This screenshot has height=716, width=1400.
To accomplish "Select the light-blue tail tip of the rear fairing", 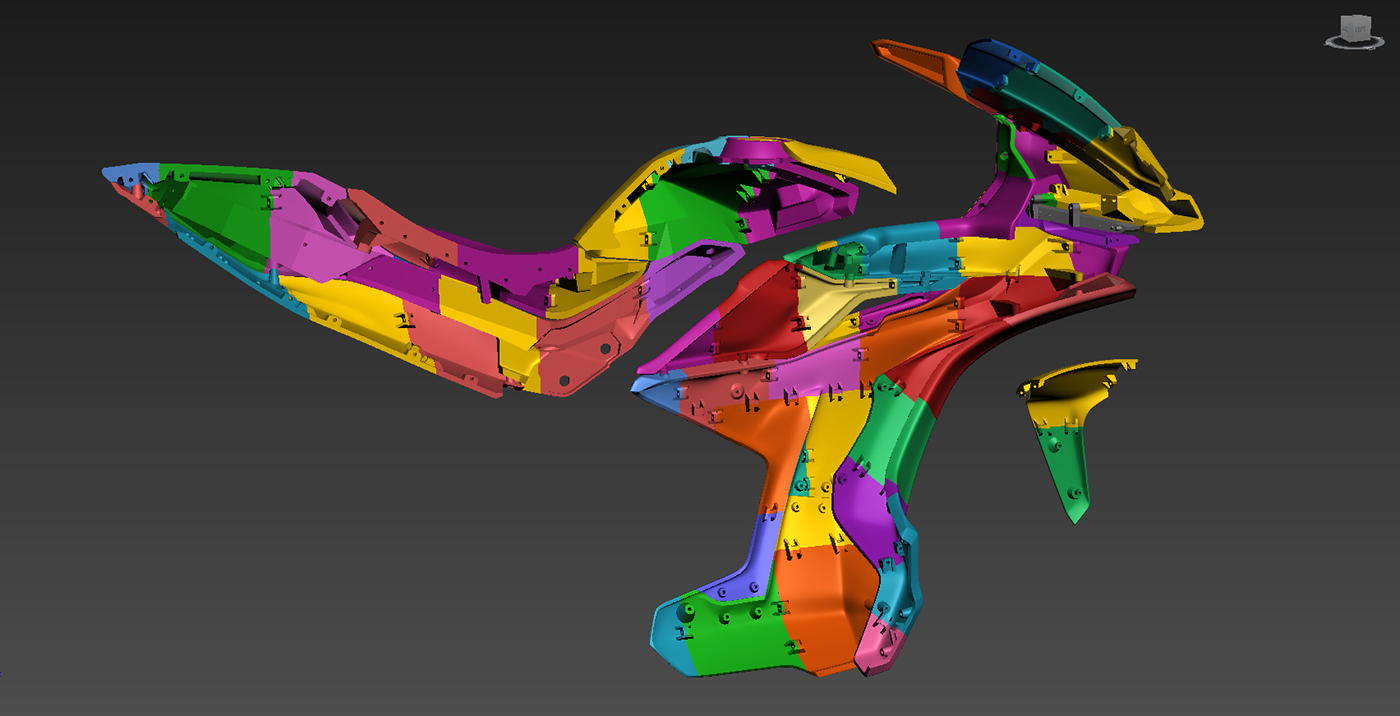I will 130,171.
